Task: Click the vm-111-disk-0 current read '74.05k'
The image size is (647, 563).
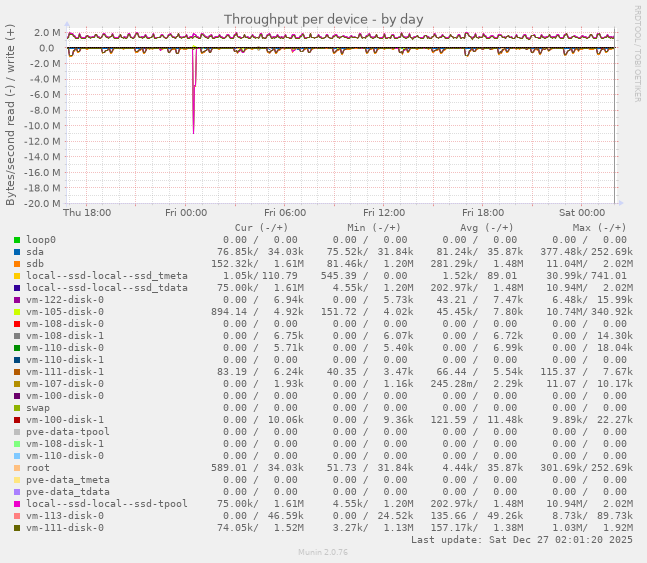Action: click(x=235, y=528)
